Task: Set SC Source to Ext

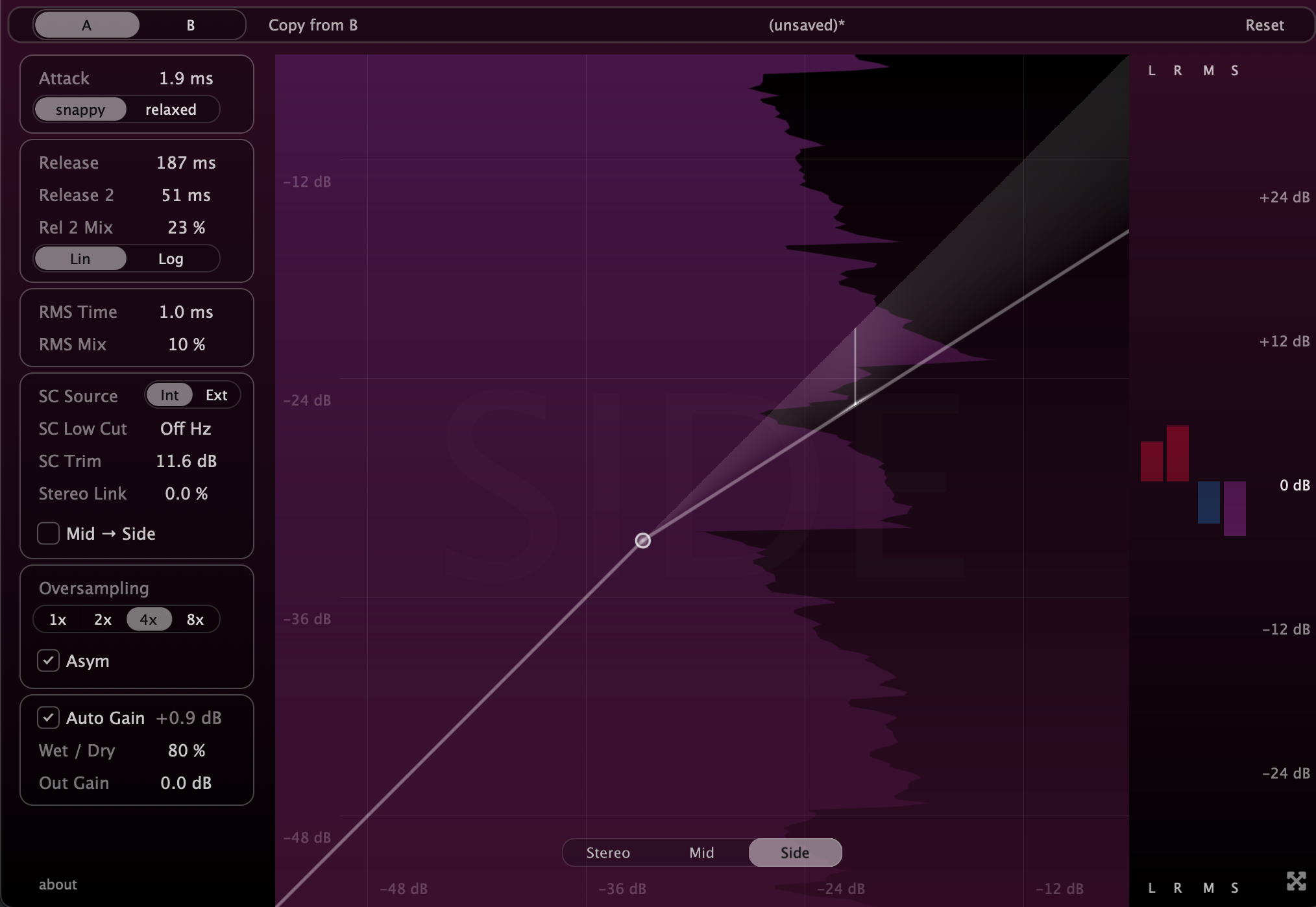Action: pyautogui.click(x=216, y=395)
